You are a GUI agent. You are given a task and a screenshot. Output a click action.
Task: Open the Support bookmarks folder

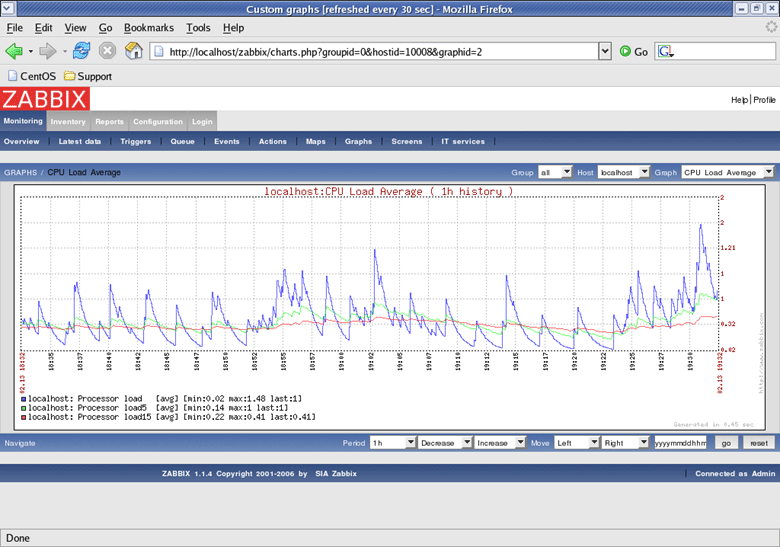pos(87,76)
